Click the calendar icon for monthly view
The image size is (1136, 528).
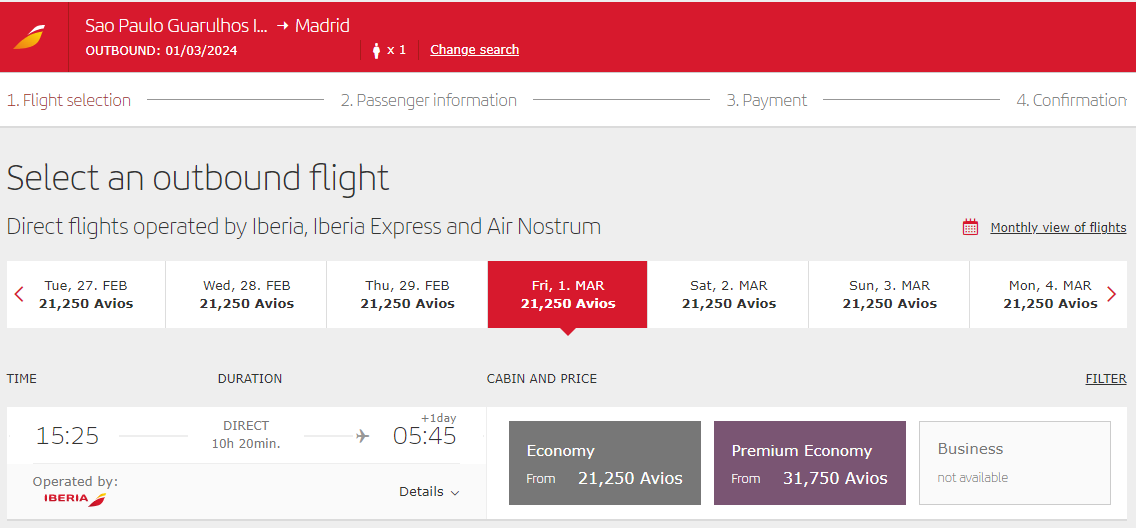coord(970,227)
